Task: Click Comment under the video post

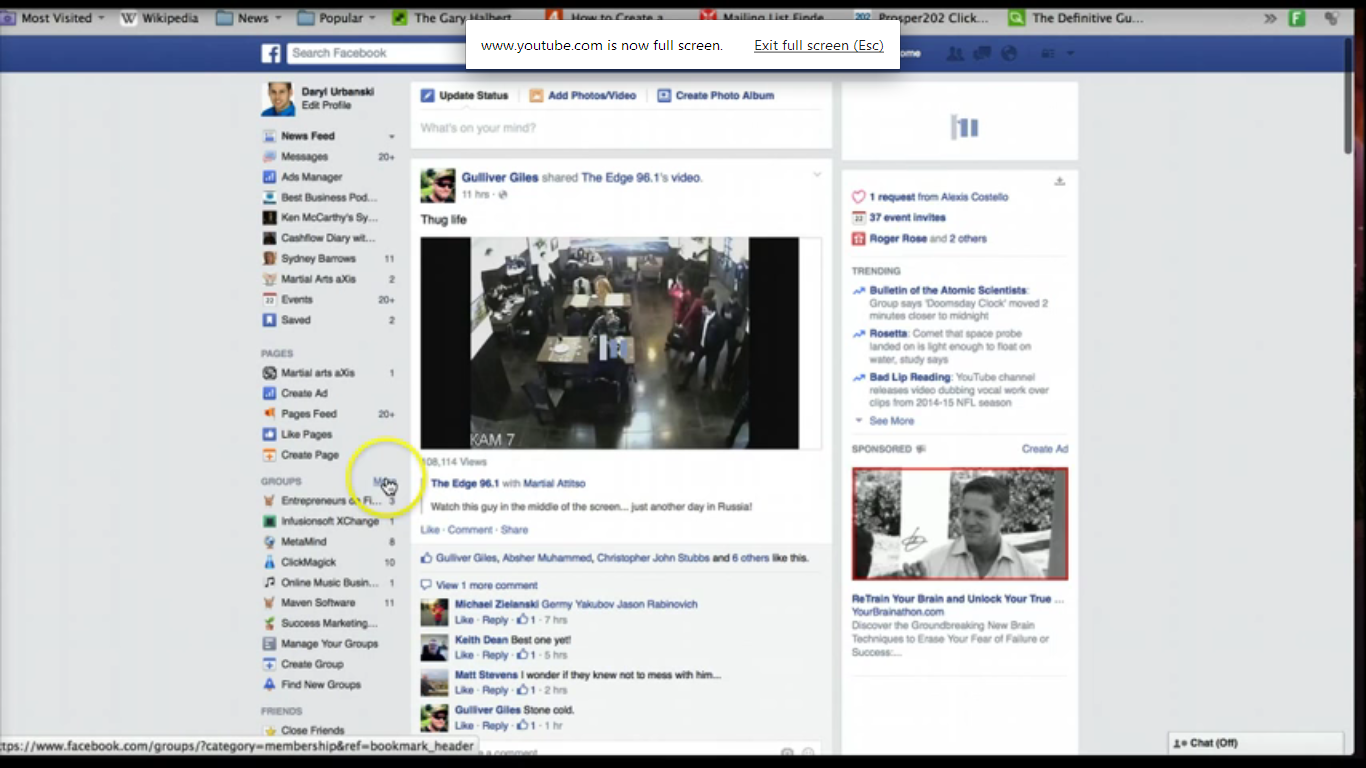Action: pyautogui.click(x=470, y=530)
